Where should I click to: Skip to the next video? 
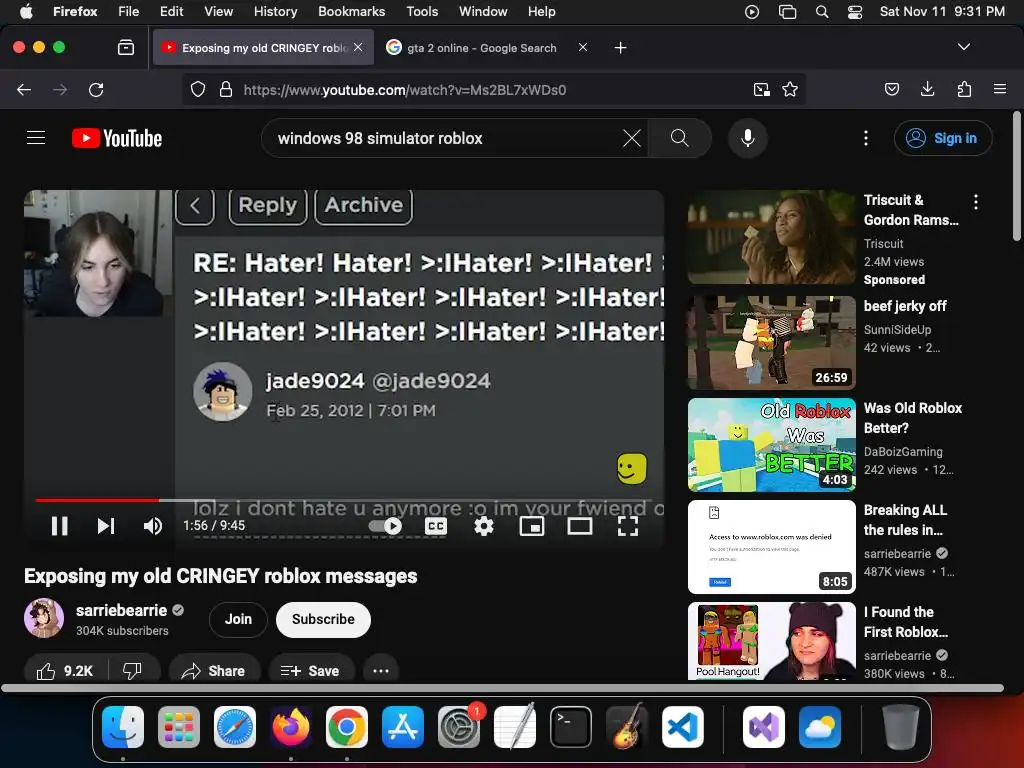(x=106, y=526)
